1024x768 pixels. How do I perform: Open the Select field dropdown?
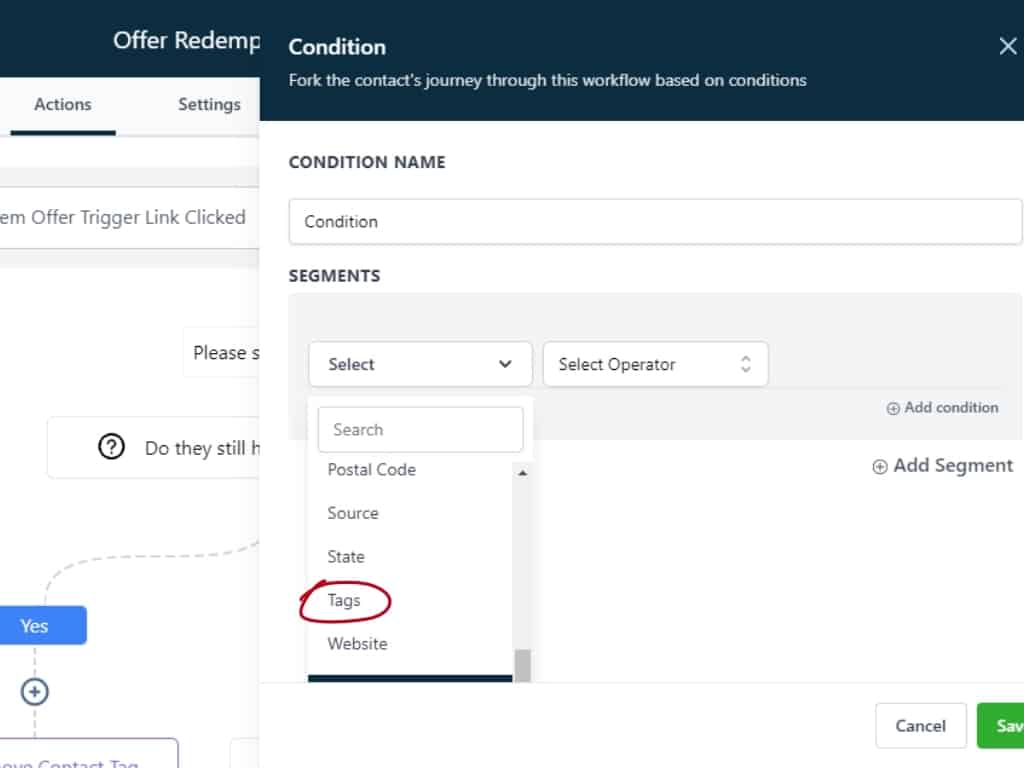(x=420, y=364)
